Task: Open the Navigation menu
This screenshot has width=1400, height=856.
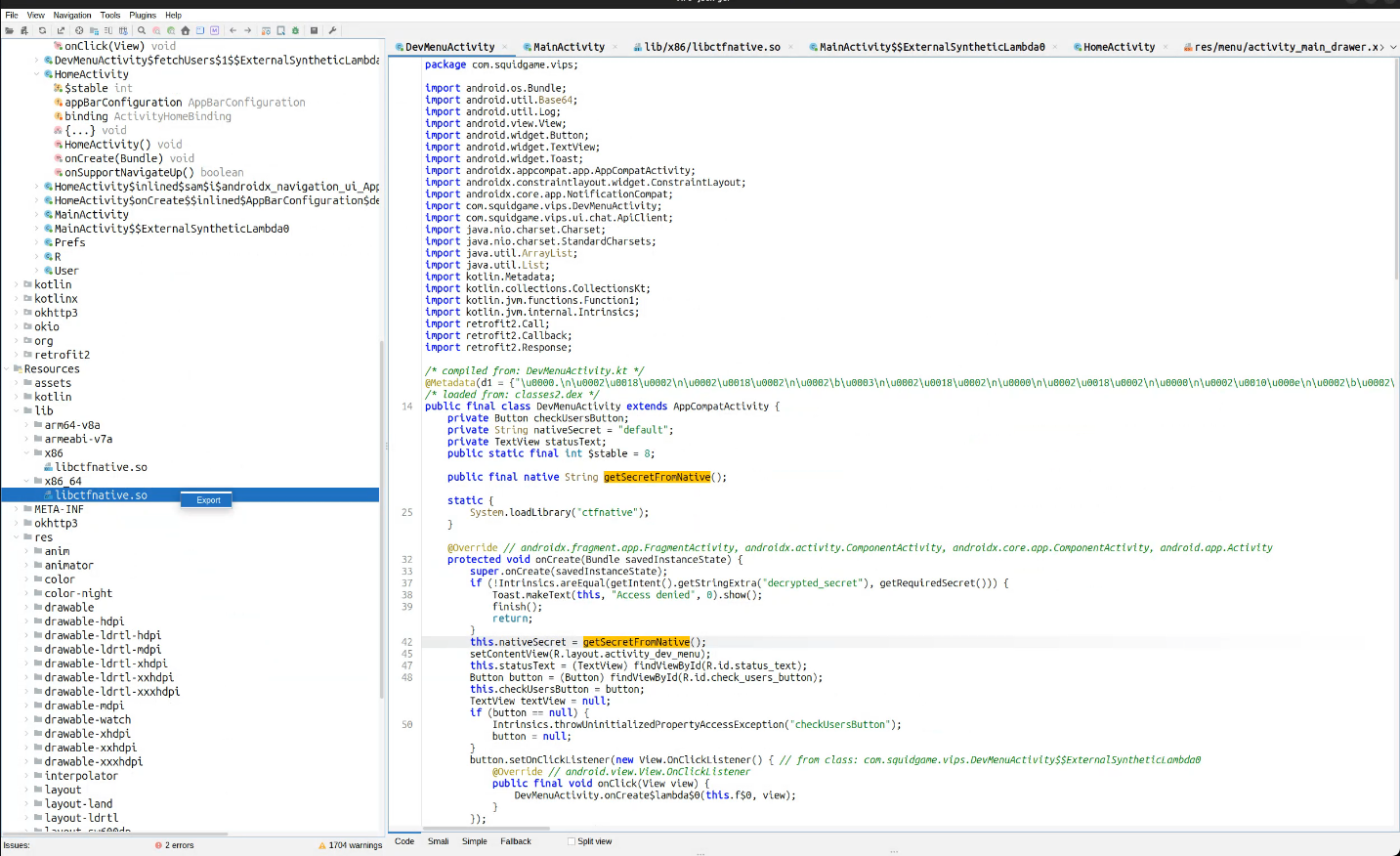Action: pyautogui.click(x=71, y=15)
